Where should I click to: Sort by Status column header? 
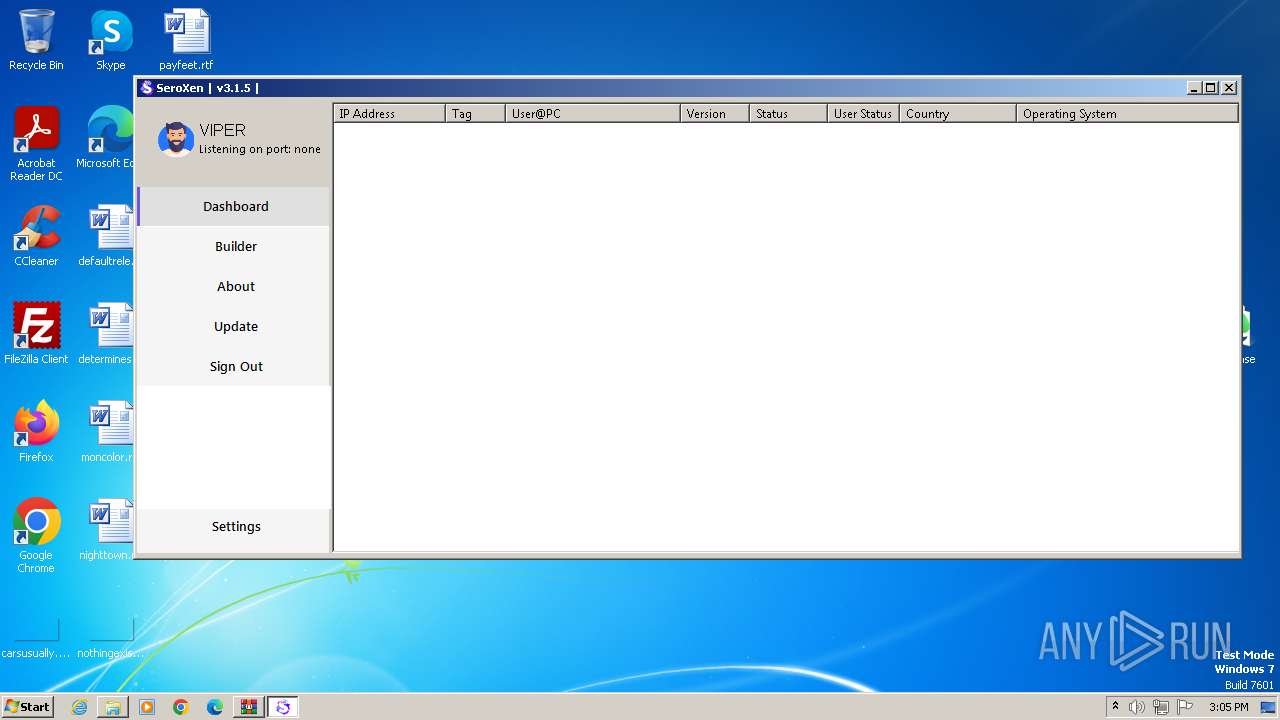788,113
